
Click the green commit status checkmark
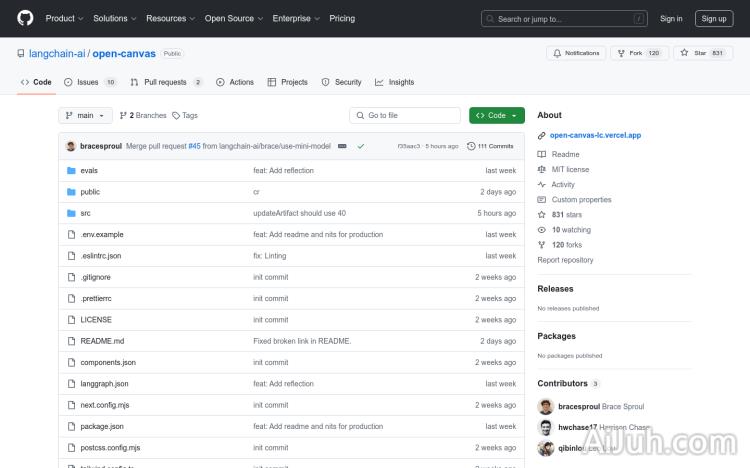click(360, 146)
